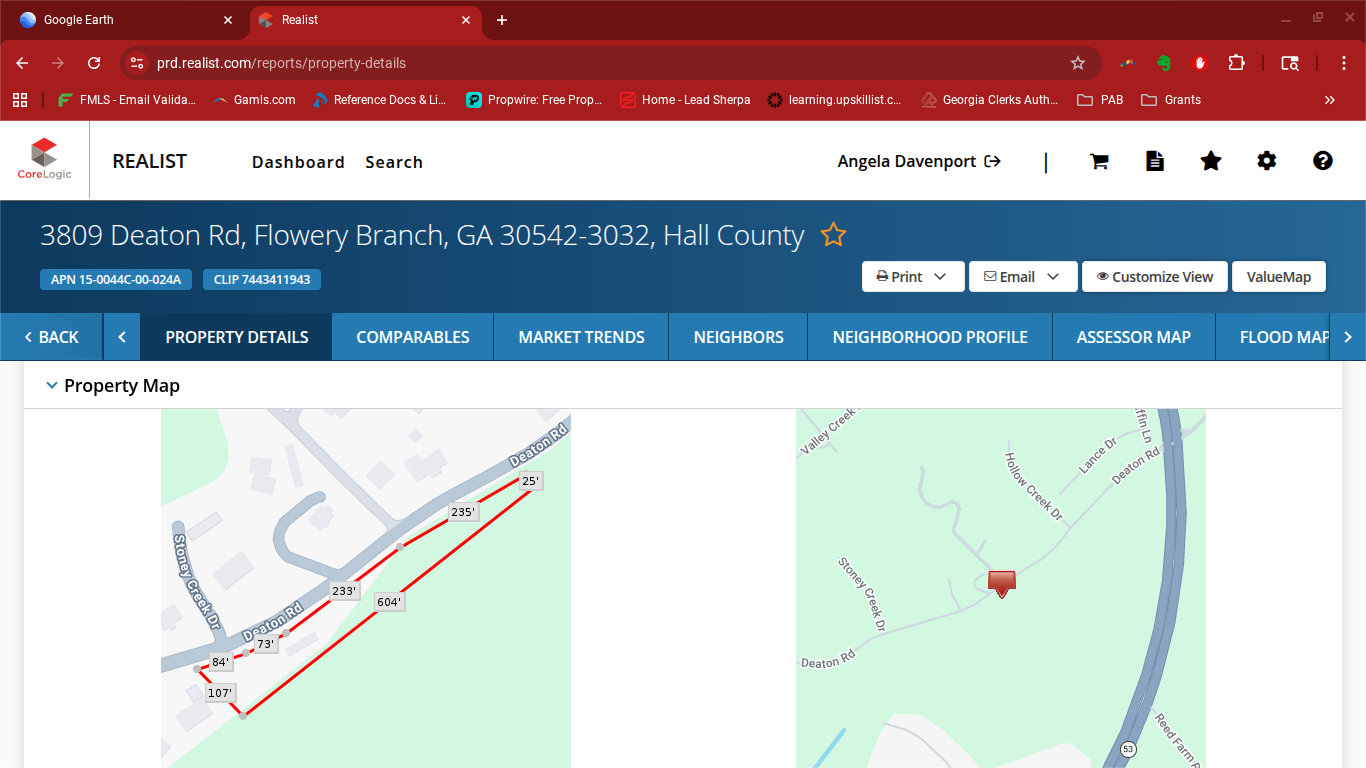Image resolution: width=1366 pixels, height=768 pixels.
Task: Open favorites via the black star icon
Action: coord(1211,161)
